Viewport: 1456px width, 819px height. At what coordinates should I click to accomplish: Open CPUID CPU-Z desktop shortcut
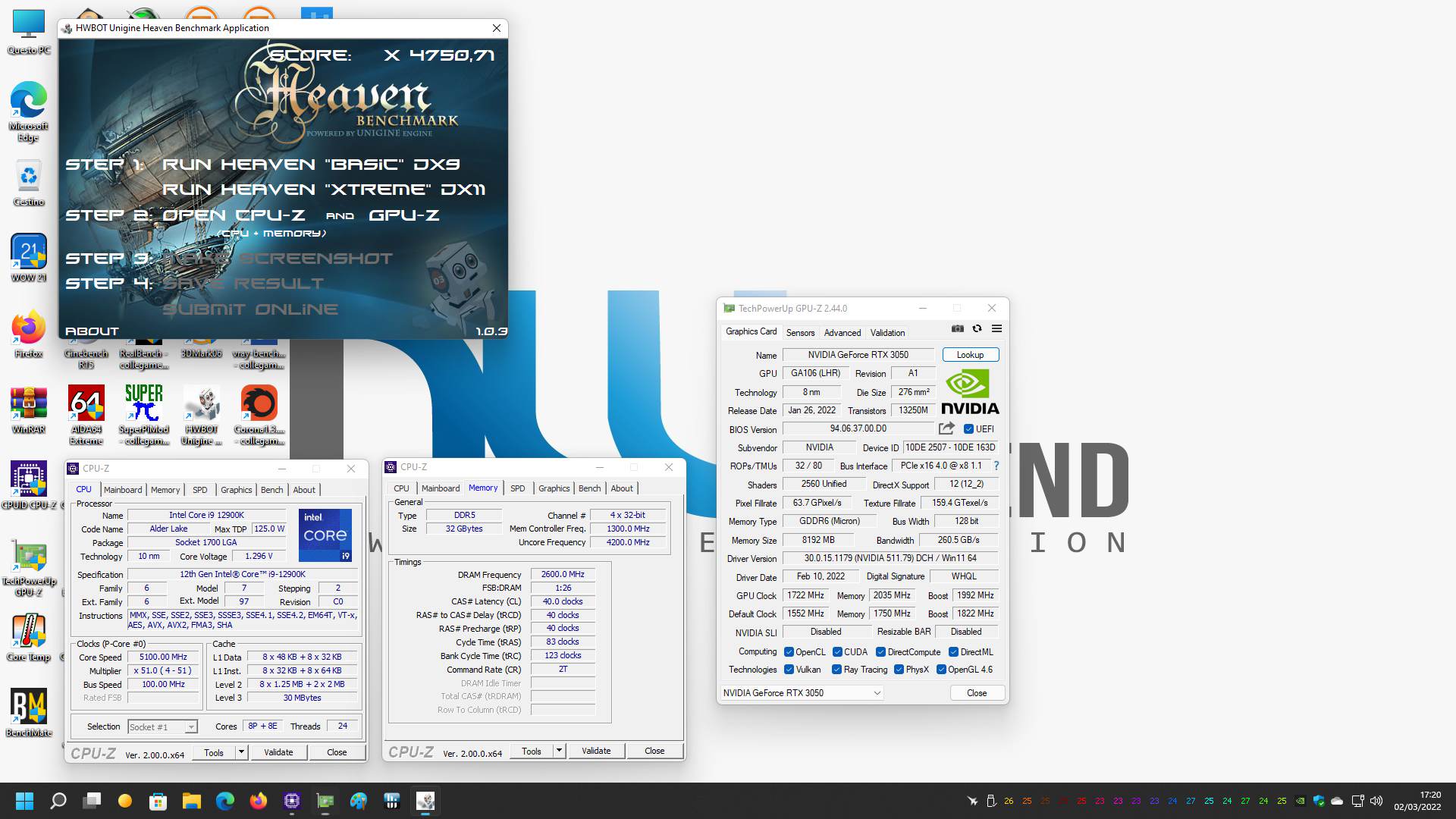click(29, 485)
